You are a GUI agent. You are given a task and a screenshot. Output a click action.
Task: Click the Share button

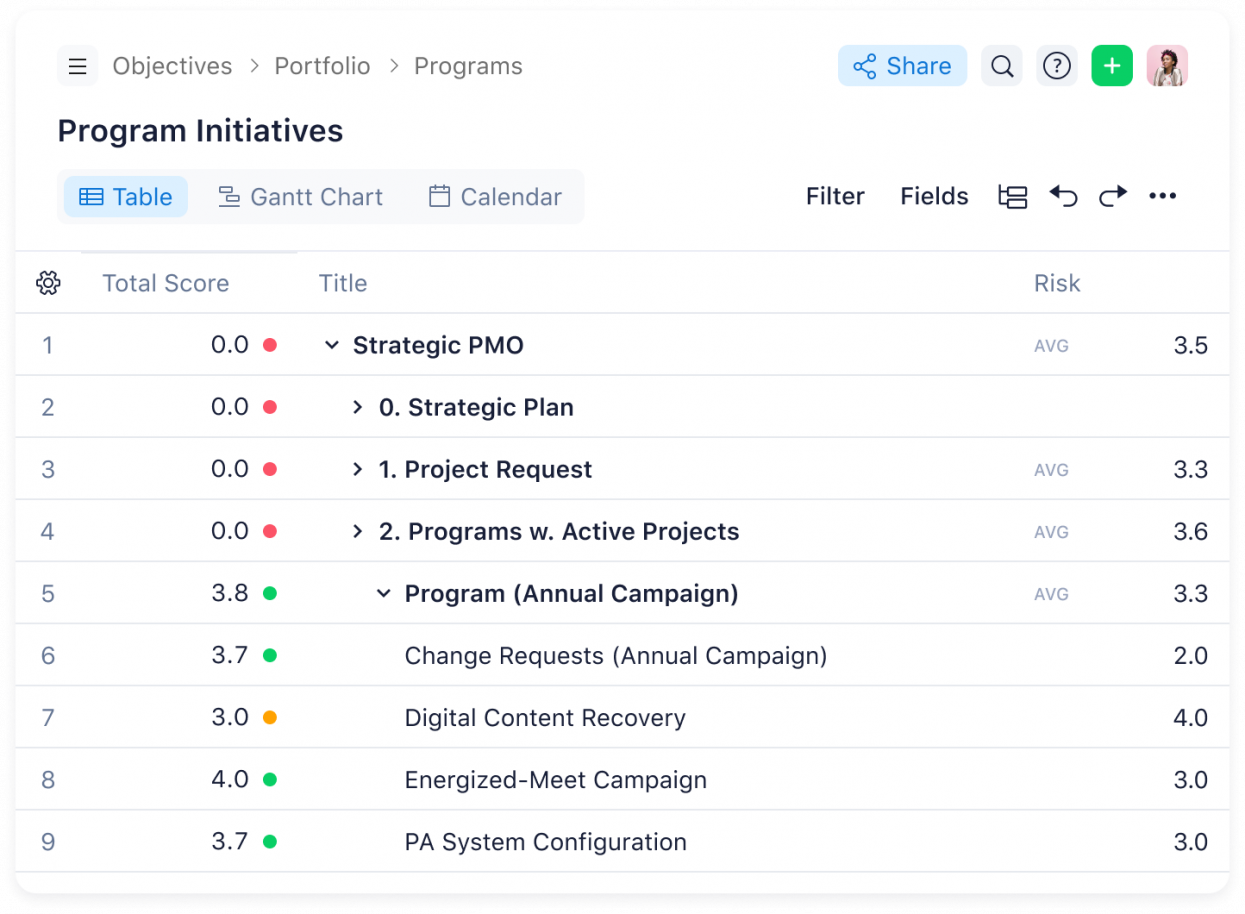point(902,66)
